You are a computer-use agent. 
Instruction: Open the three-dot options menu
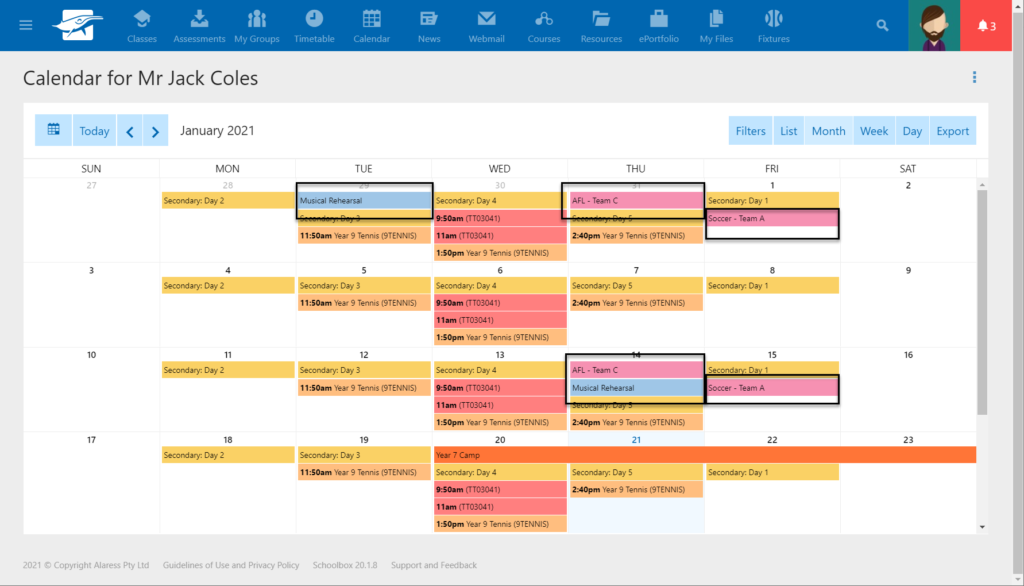(974, 77)
